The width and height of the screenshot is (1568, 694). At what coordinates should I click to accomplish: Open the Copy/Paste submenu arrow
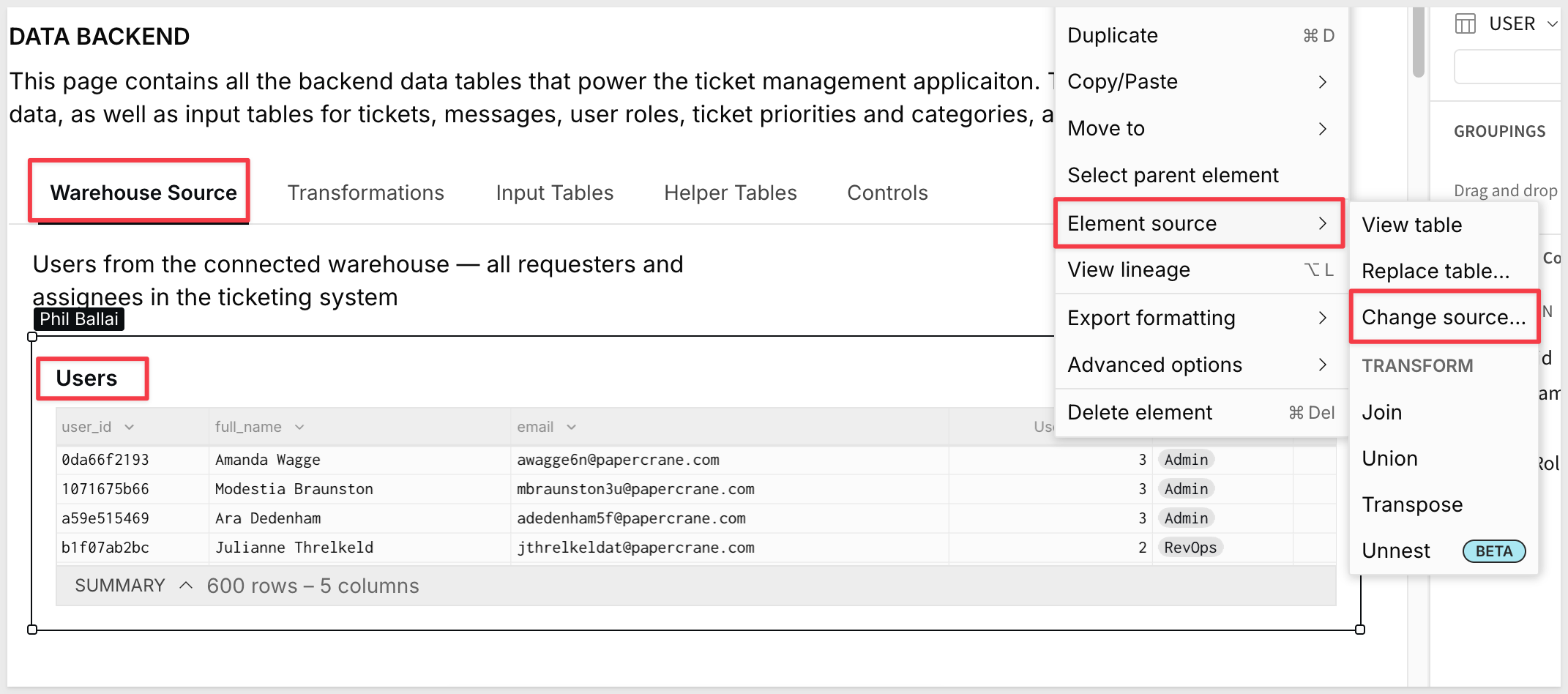1323,81
